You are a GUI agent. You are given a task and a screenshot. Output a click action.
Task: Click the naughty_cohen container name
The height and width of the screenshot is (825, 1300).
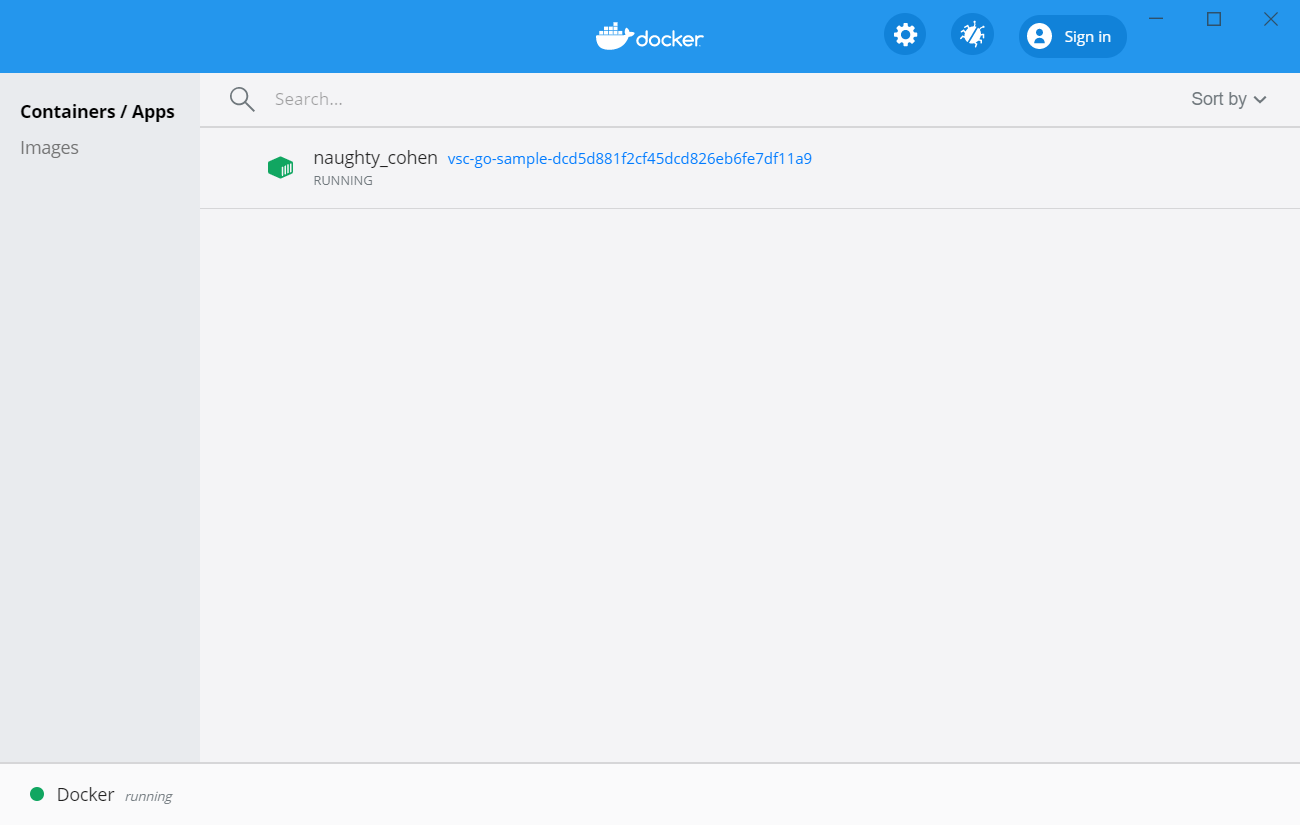tap(376, 157)
